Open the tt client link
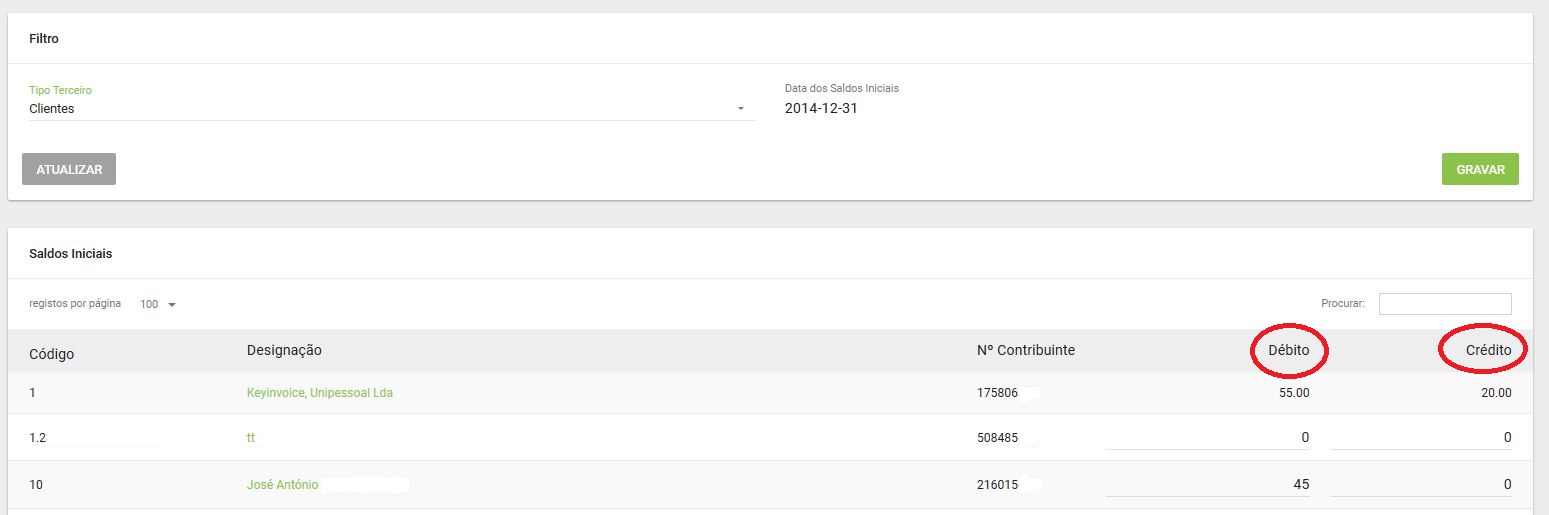 pos(251,438)
